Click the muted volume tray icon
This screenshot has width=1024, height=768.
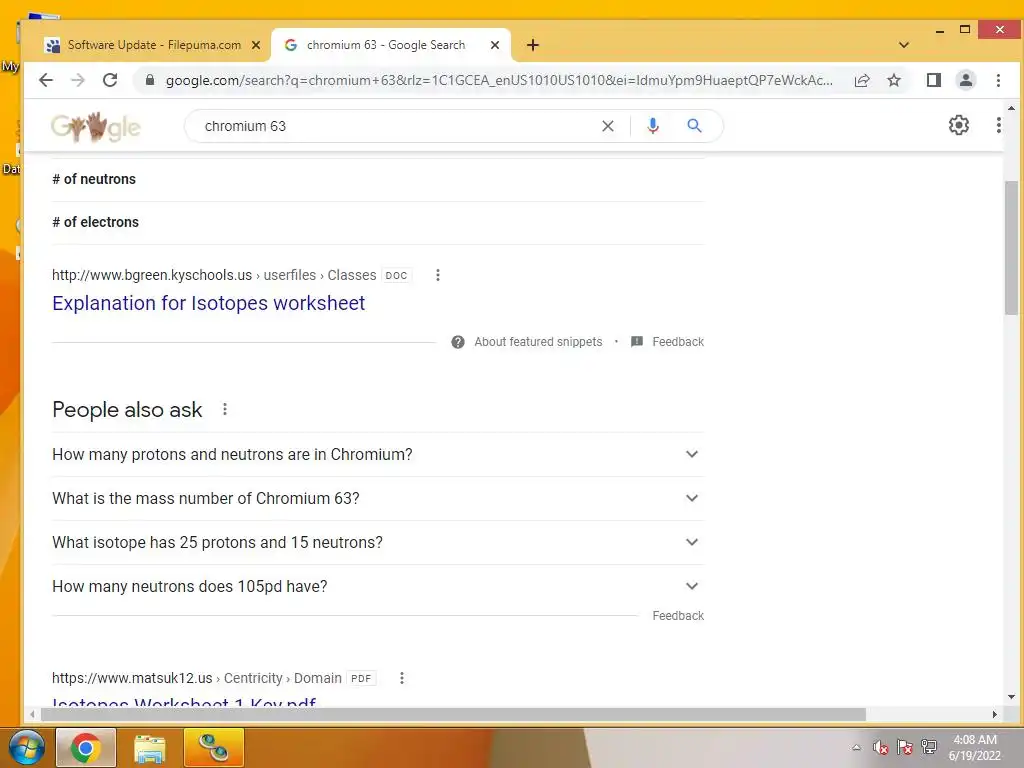click(880, 747)
